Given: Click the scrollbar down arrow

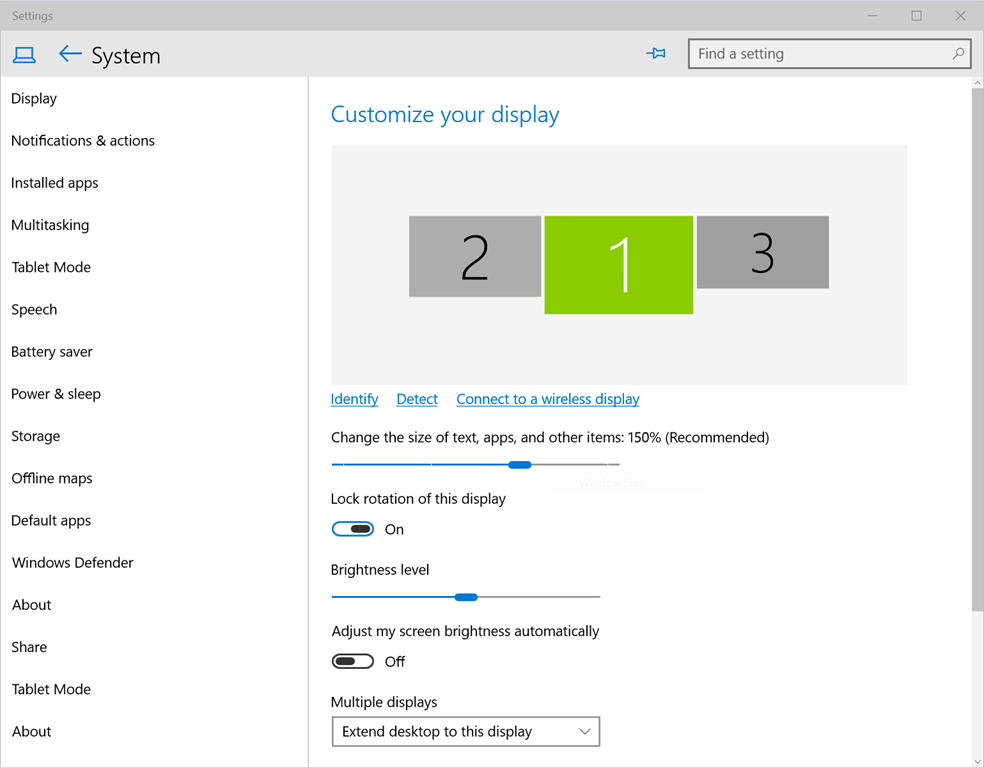Looking at the screenshot, I should click(977, 762).
